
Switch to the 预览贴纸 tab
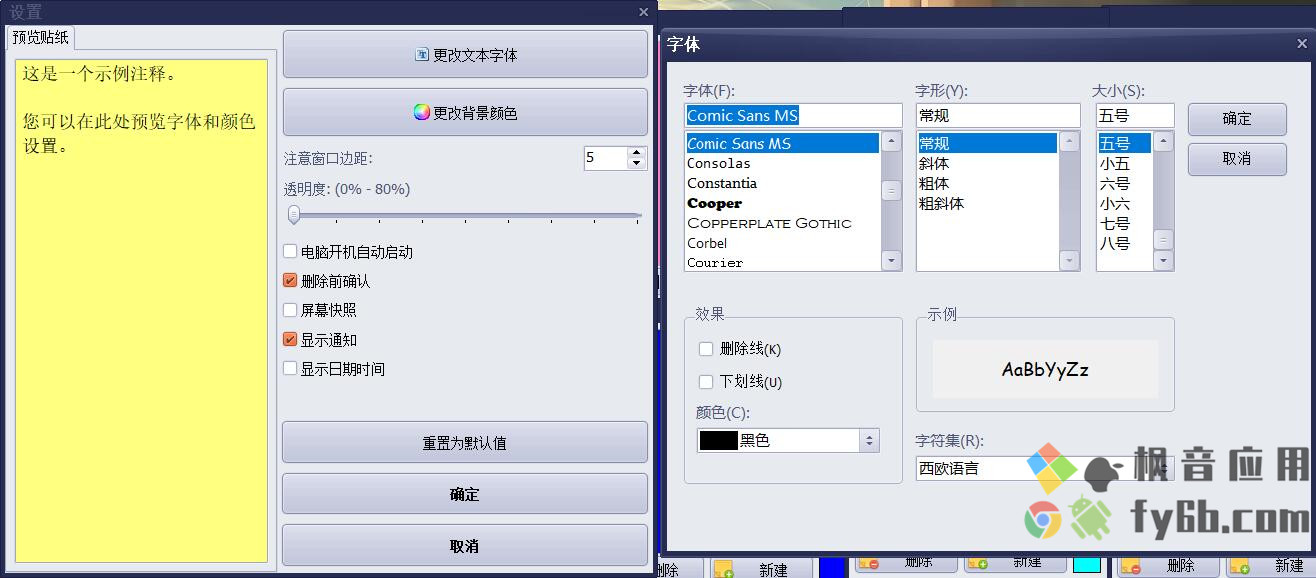pyautogui.click(x=41, y=38)
